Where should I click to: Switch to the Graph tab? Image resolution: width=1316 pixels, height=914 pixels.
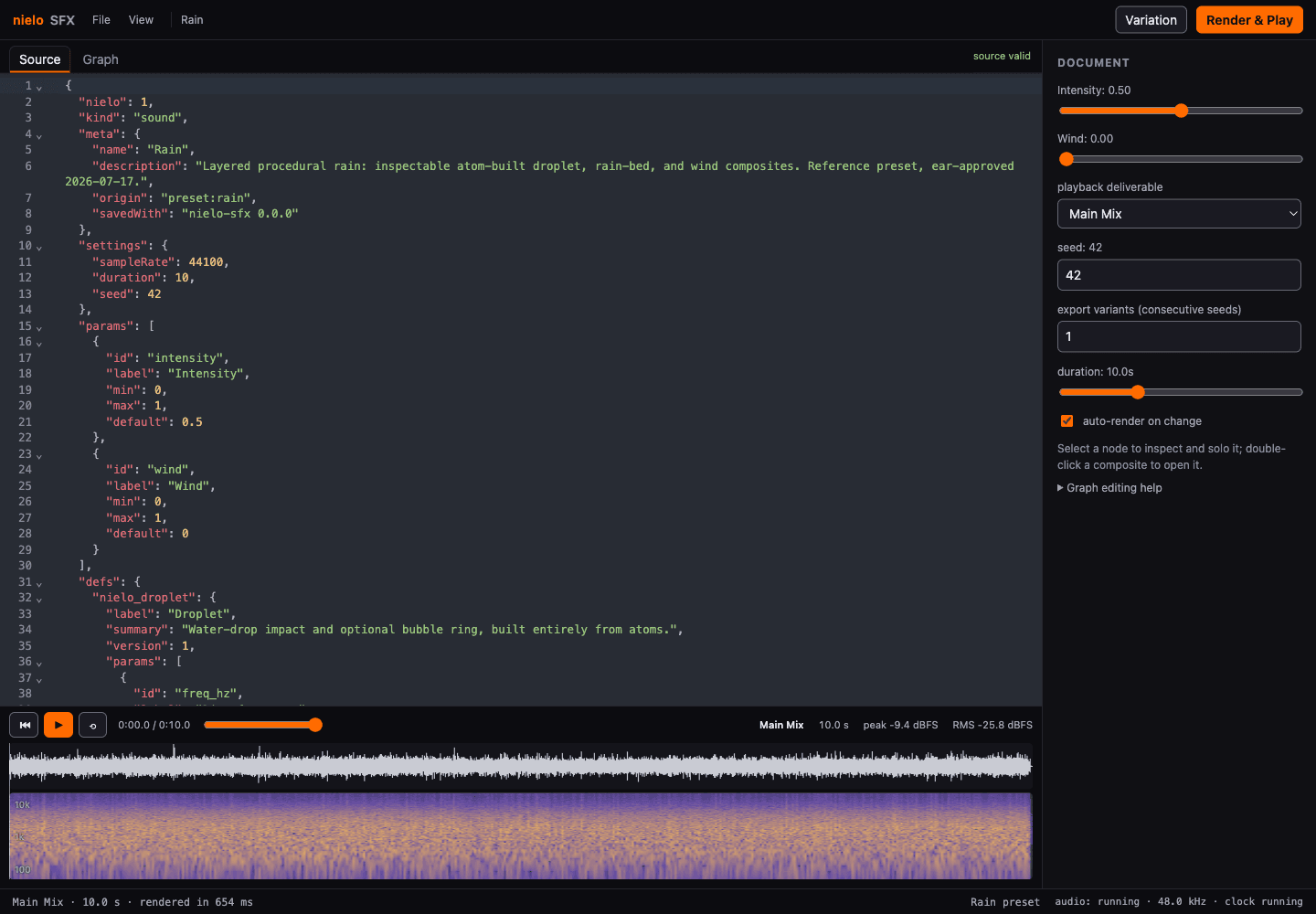tap(101, 59)
